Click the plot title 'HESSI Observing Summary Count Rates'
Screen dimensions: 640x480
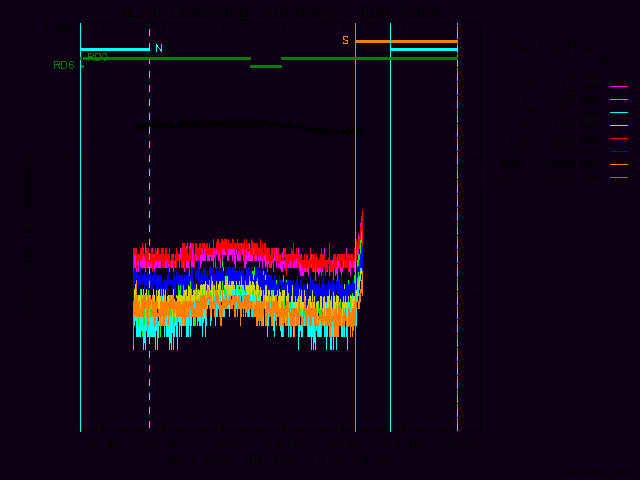pos(280,11)
